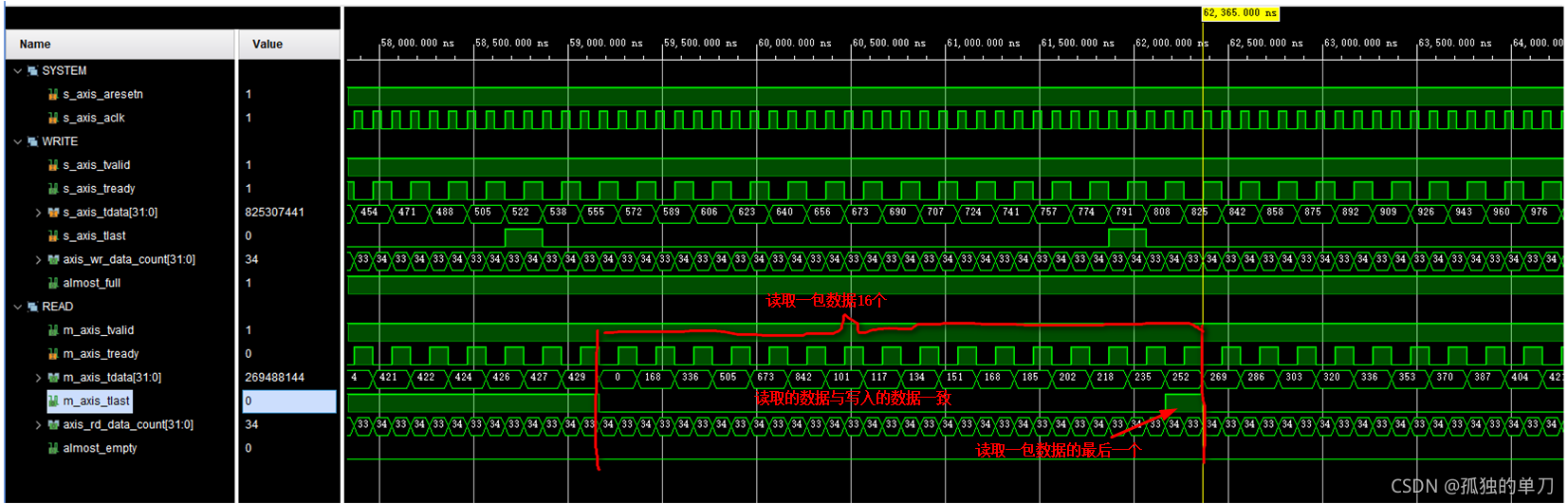Click the SYSTEM group icon
This screenshot has width=1568, height=504.
pyautogui.click(x=32, y=71)
